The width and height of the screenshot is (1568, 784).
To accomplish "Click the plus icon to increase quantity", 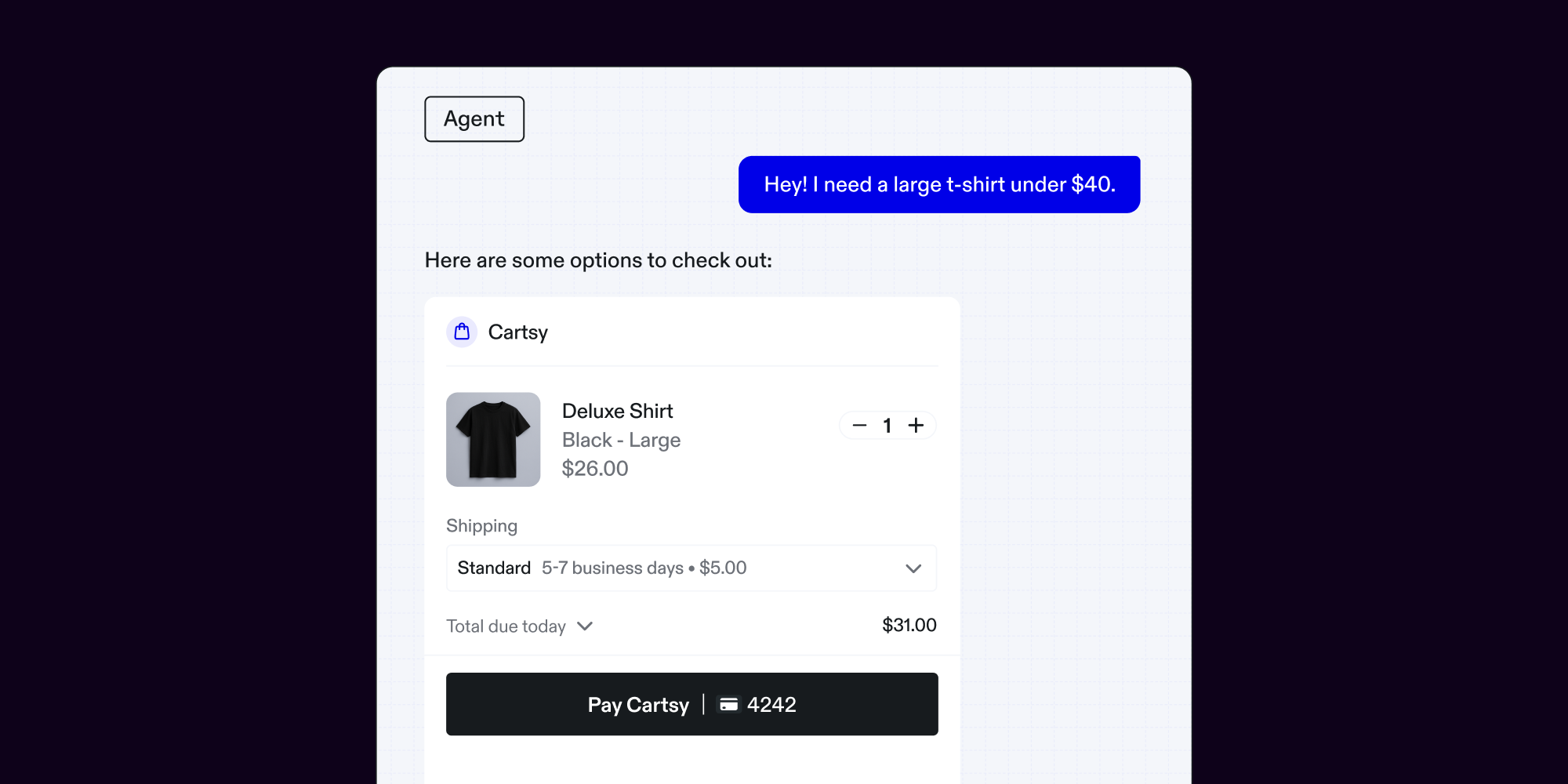I will pos(916,425).
